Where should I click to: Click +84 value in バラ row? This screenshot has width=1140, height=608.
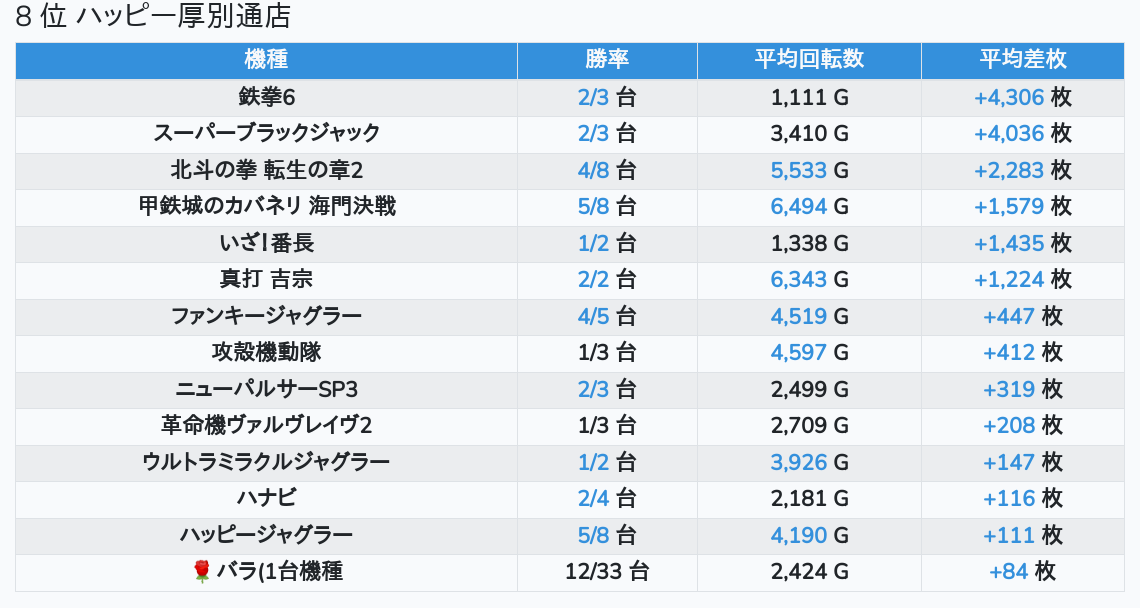[x=1009, y=572]
